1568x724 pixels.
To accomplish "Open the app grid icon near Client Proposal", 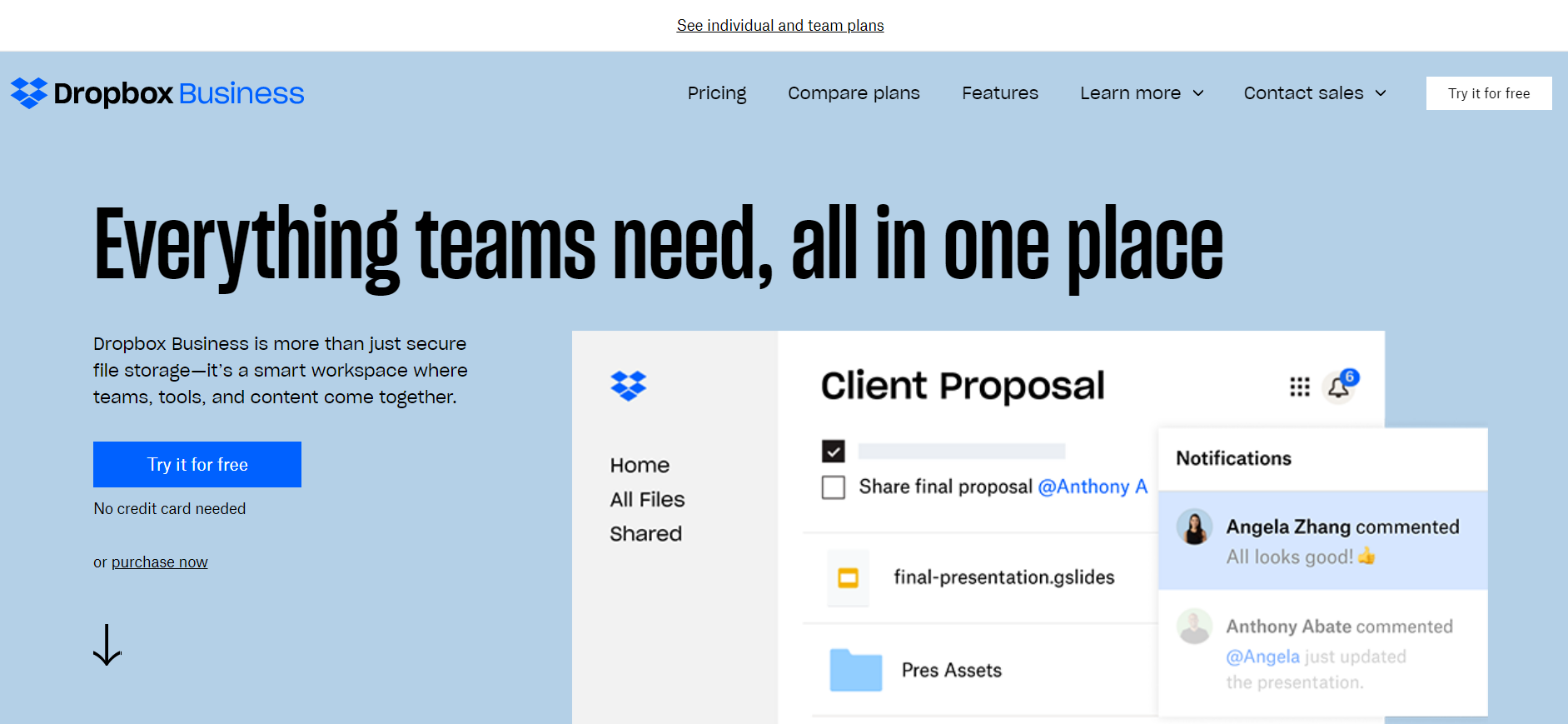I will tap(1300, 387).
